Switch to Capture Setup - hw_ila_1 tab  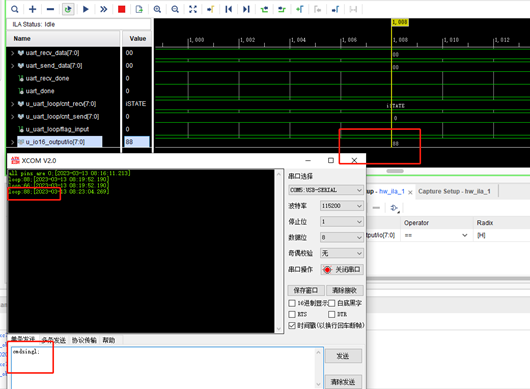coord(454,191)
